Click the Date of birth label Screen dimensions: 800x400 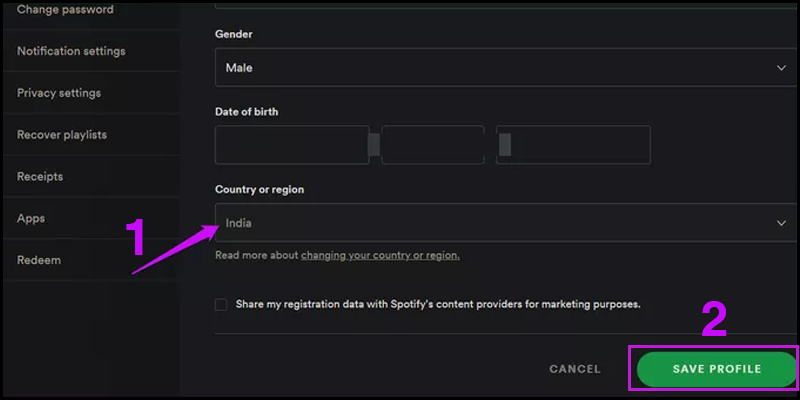pyautogui.click(x=247, y=112)
